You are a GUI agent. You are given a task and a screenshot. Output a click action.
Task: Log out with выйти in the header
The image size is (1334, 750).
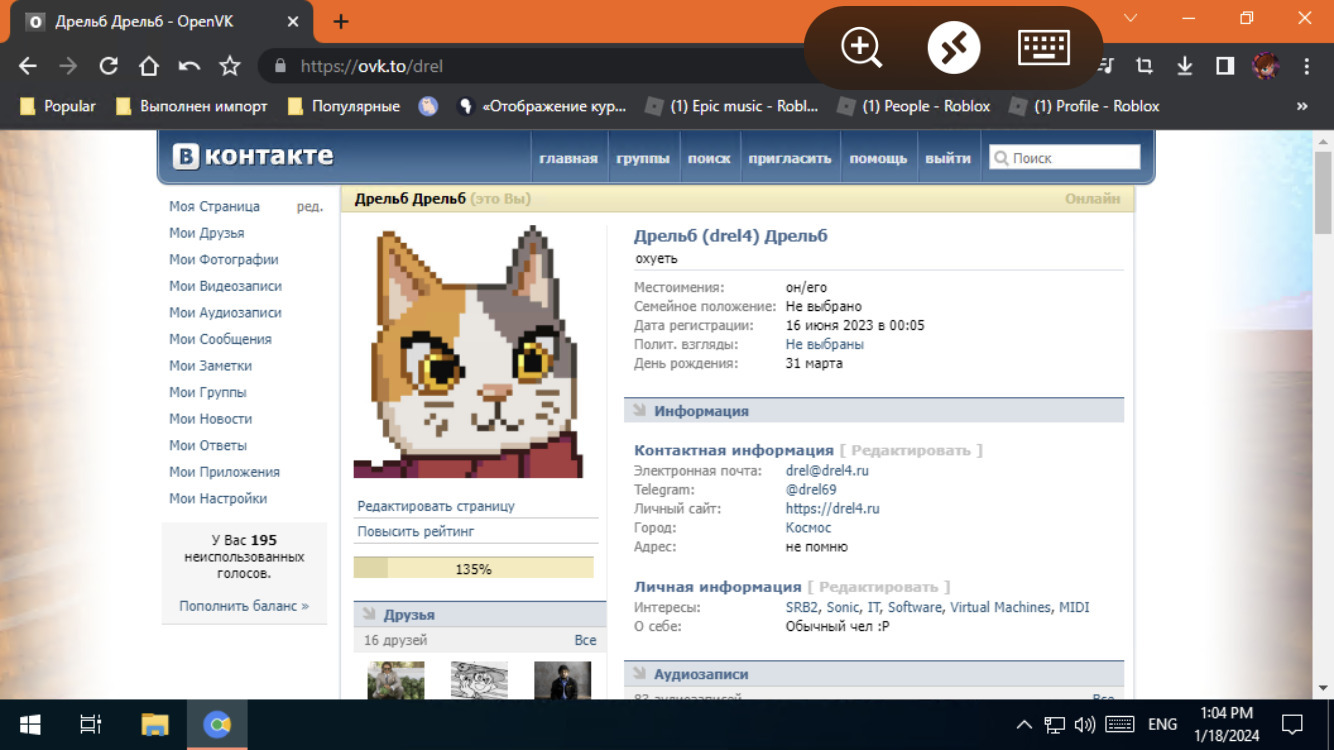click(x=948, y=158)
